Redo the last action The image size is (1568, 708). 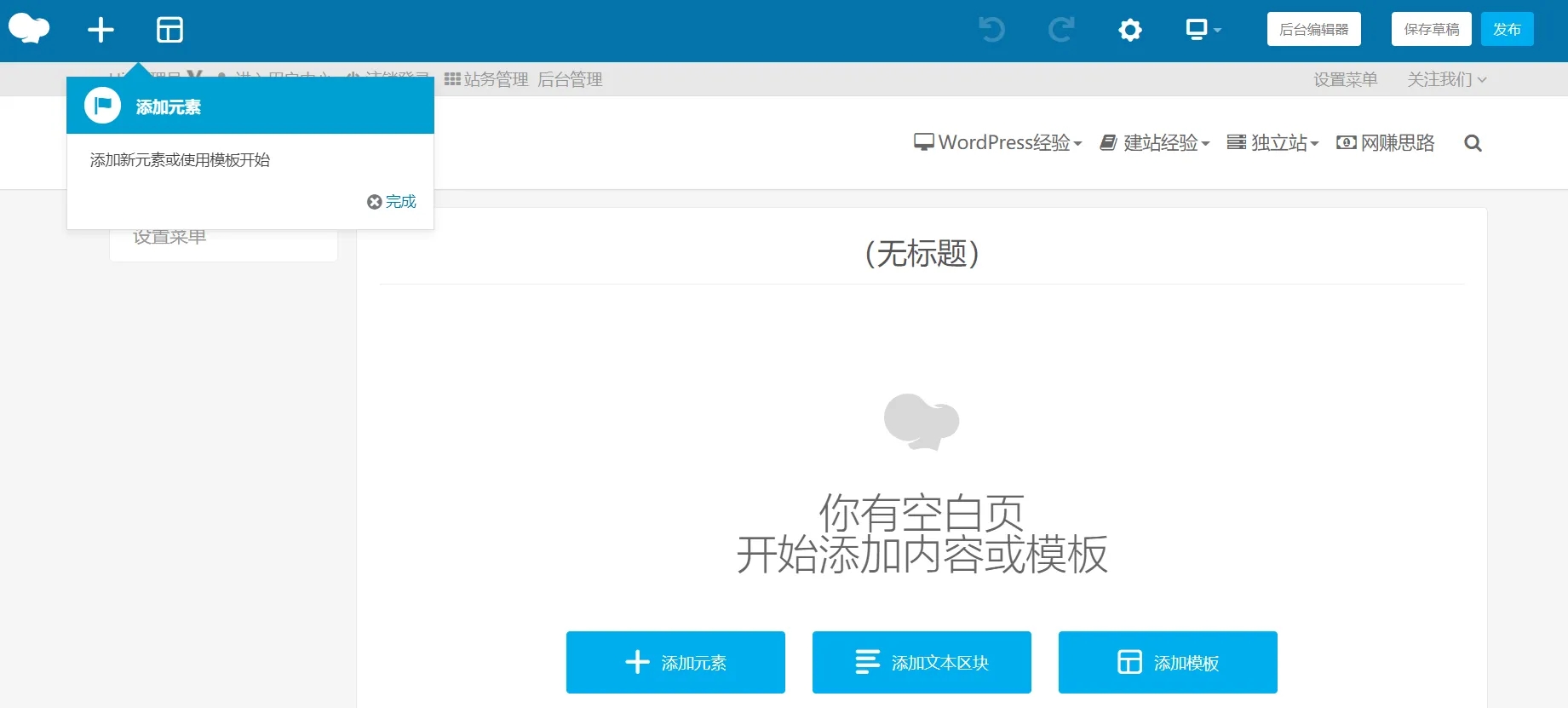tap(1061, 30)
